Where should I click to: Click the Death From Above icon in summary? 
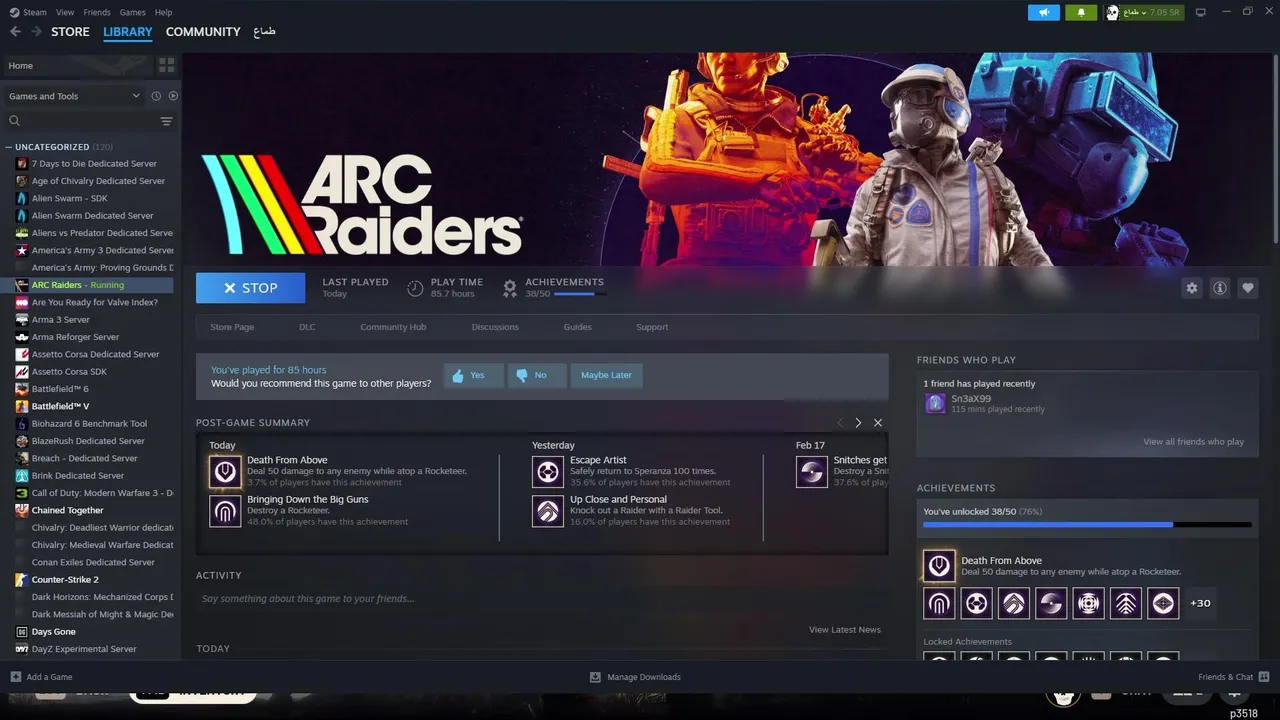(225, 471)
